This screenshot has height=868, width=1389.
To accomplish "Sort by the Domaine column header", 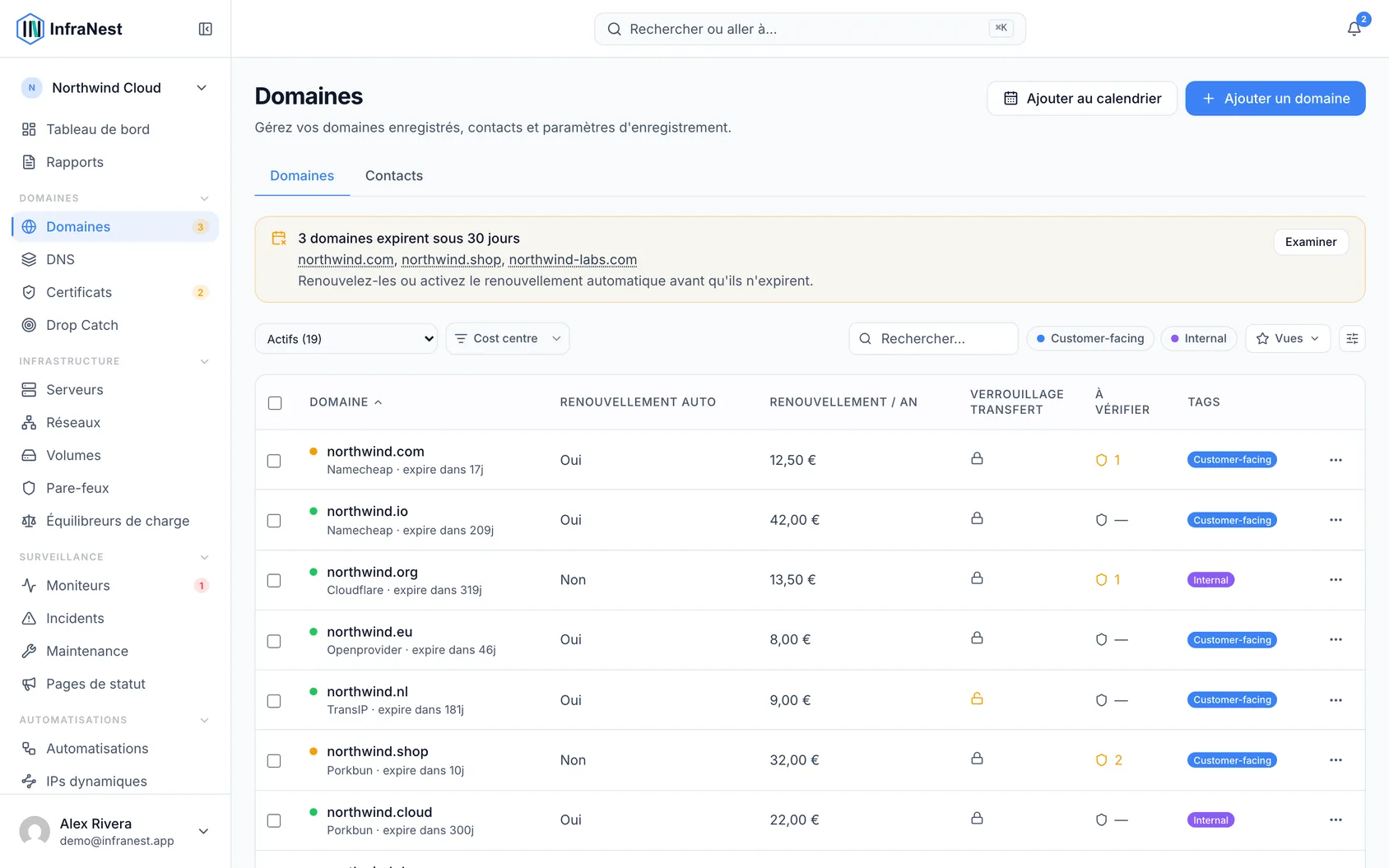I will (x=346, y=402).
